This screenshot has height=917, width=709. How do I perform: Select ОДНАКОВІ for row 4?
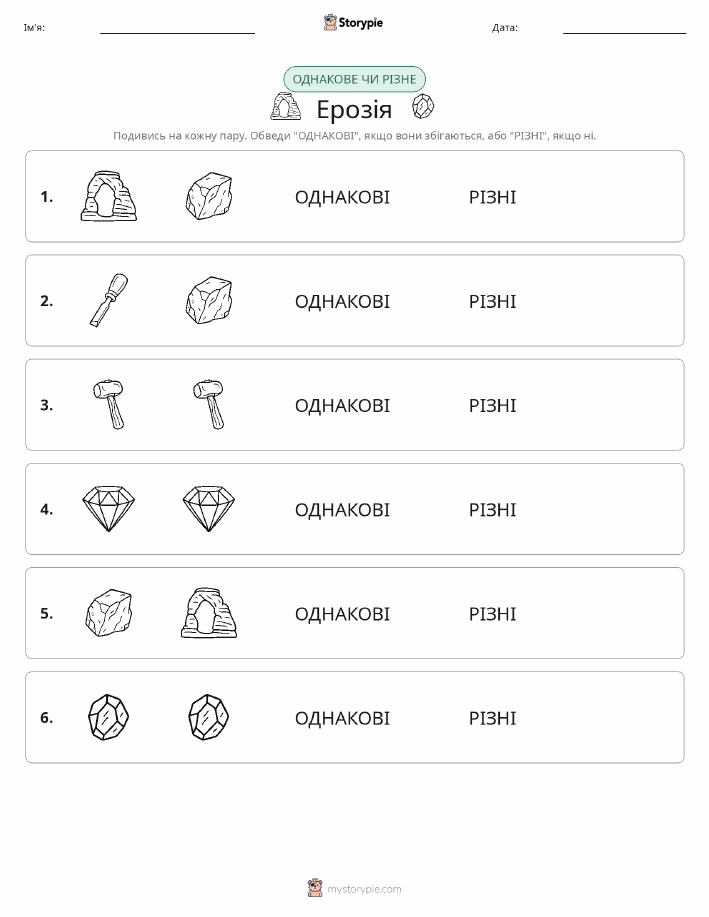342,509
